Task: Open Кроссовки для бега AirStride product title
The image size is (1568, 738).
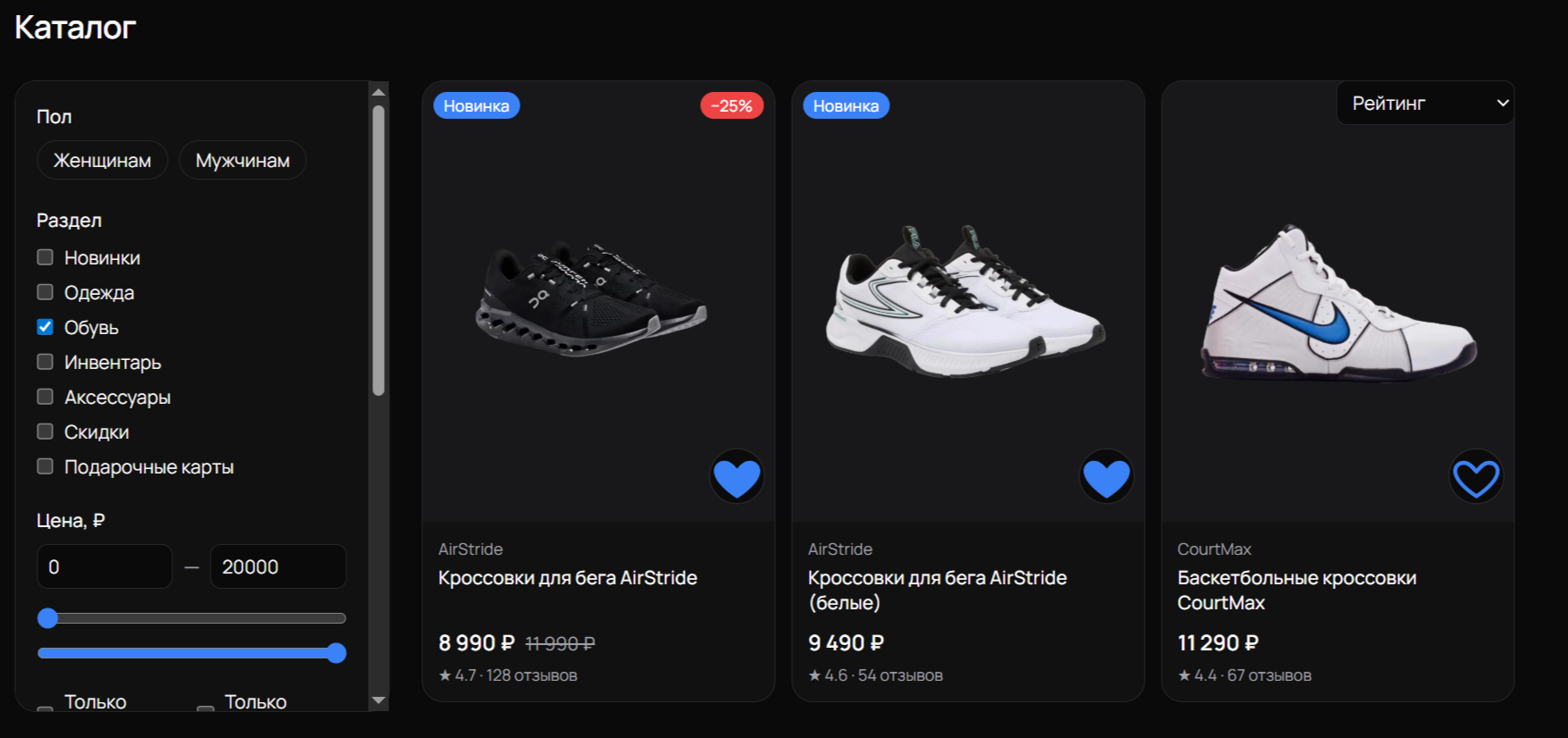Action: click(x=568, y=578)
